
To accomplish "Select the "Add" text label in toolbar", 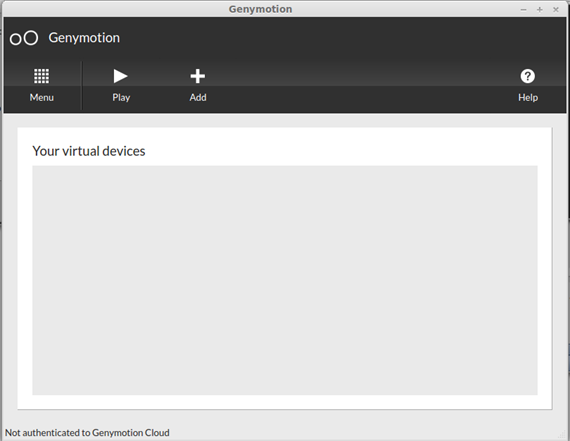I will click(x=198, y=97).
